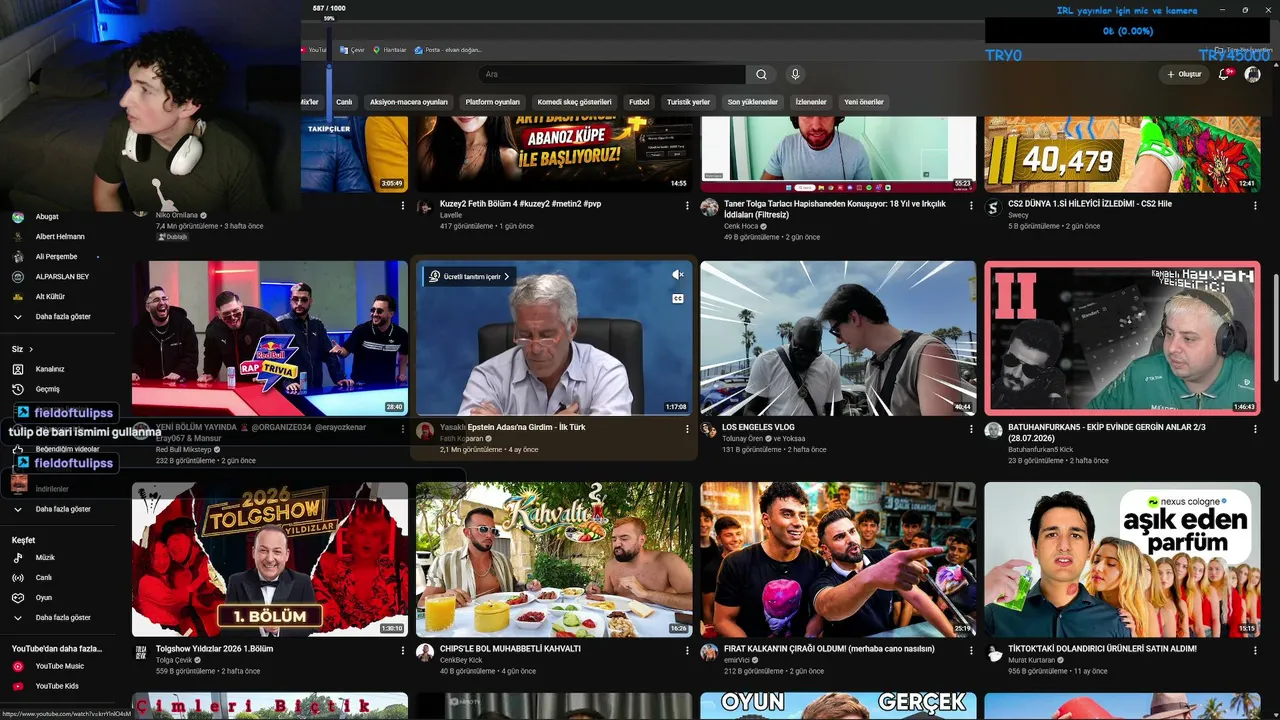The width and height of the screenshot is (1280, 720).
Task: Open Canlı under Keşfet in sidebar
Action: [44, 577]
